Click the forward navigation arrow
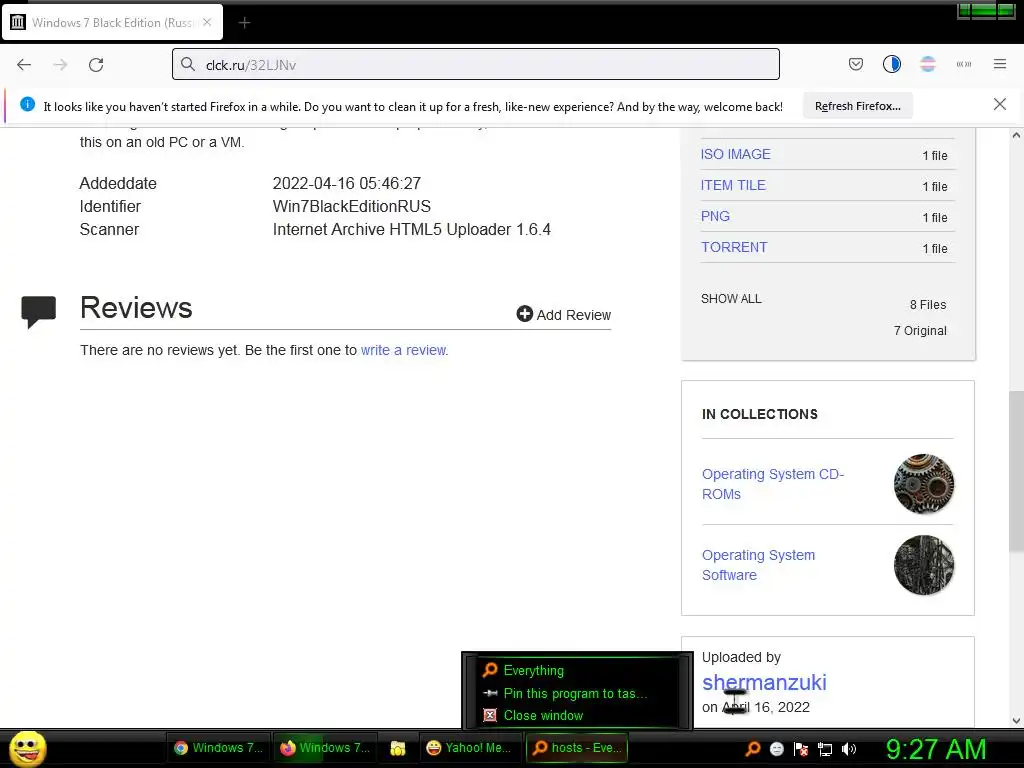Screen dimensions: 1024x768 60,65
